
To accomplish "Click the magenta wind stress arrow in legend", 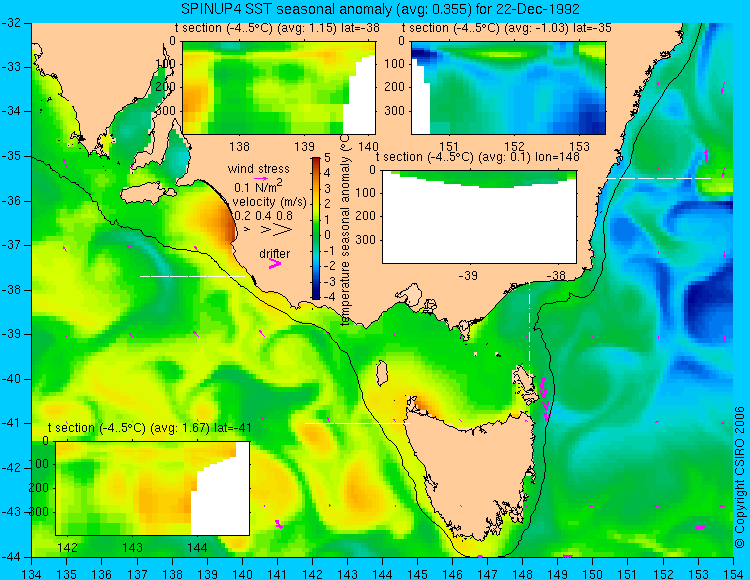I will (x=261, y=178).
